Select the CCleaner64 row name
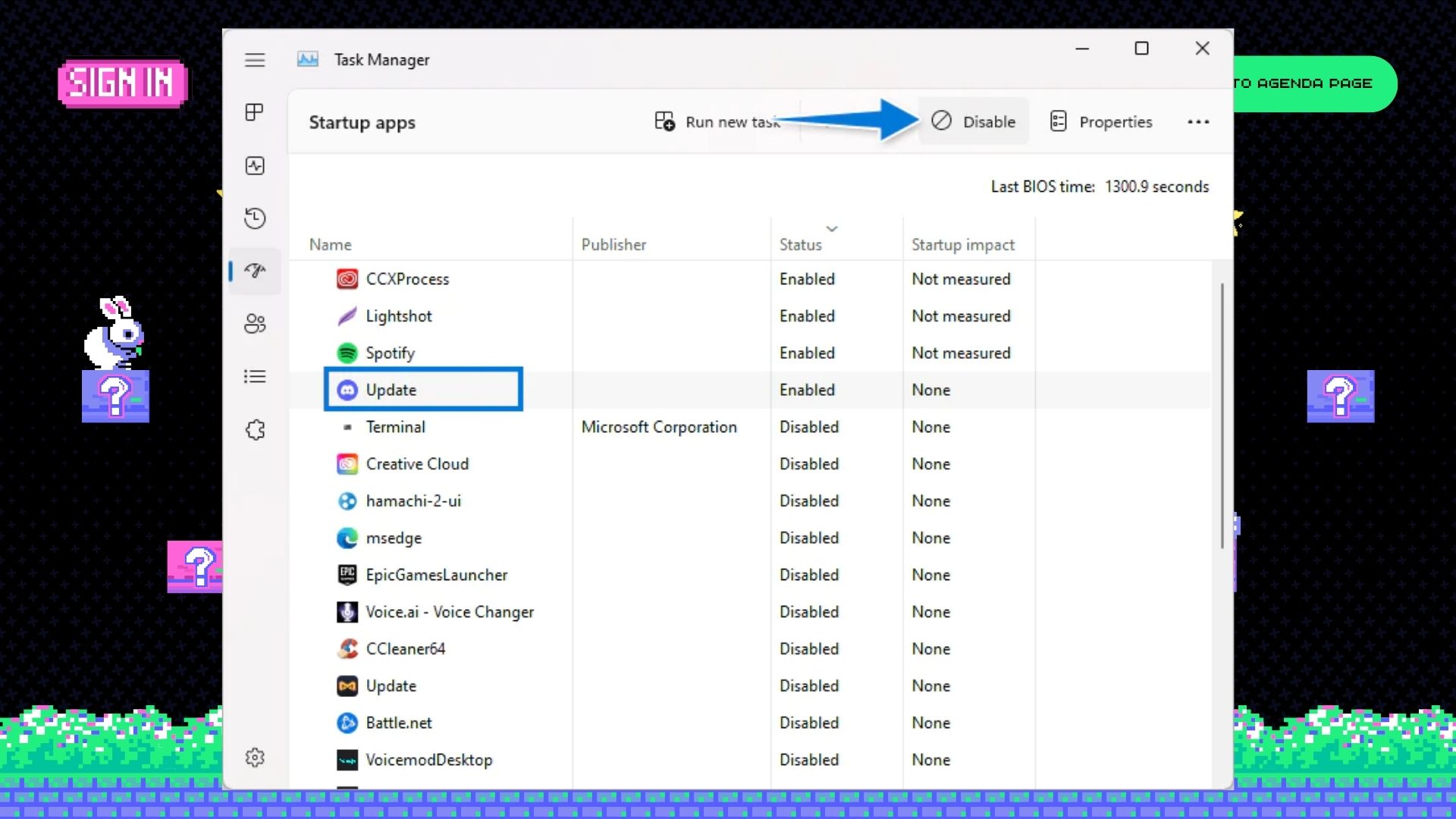Viewport: 1456px width, 819px height. [406, 649]
